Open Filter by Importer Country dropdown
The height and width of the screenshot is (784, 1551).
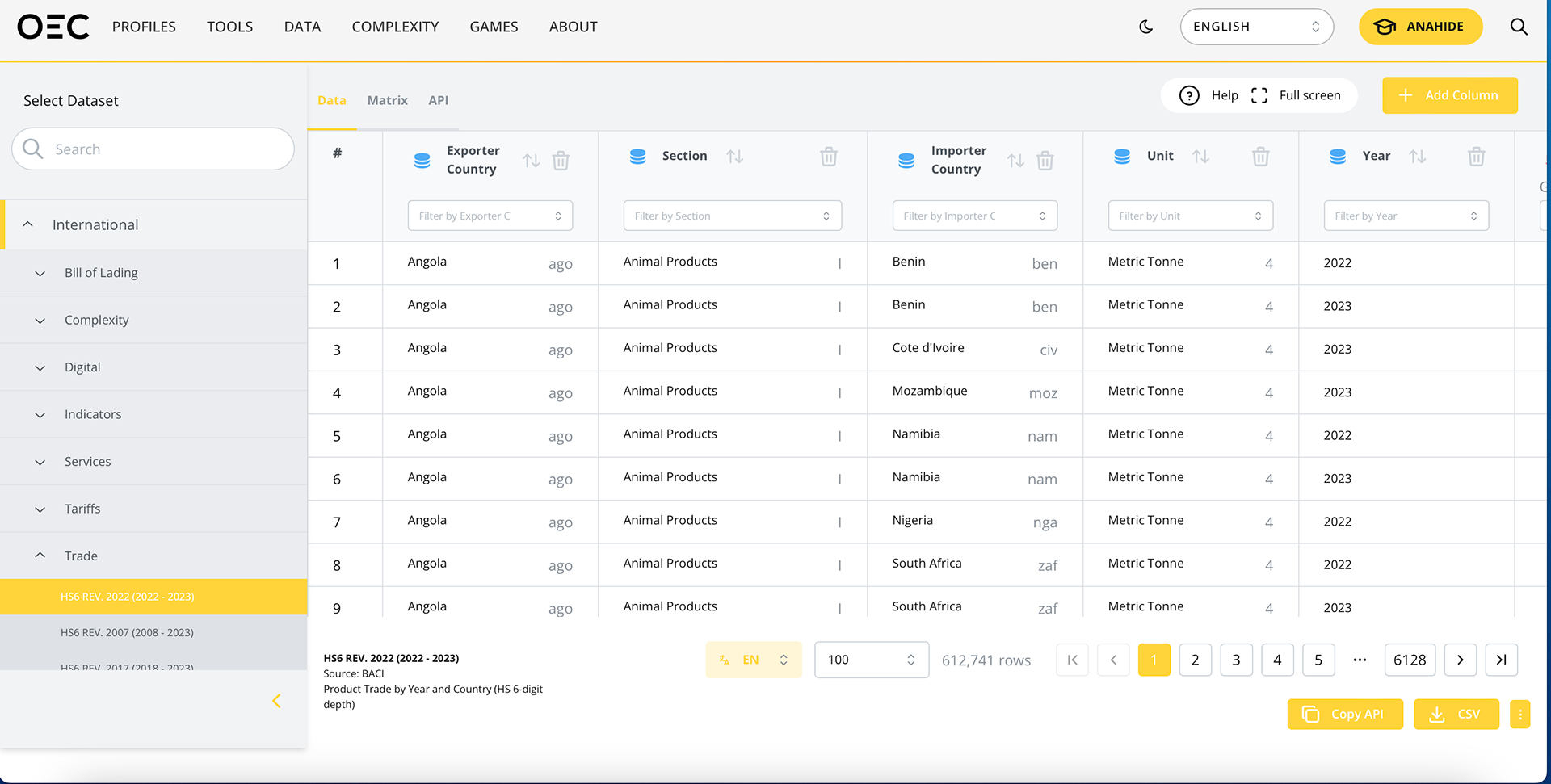pos(975,216)
